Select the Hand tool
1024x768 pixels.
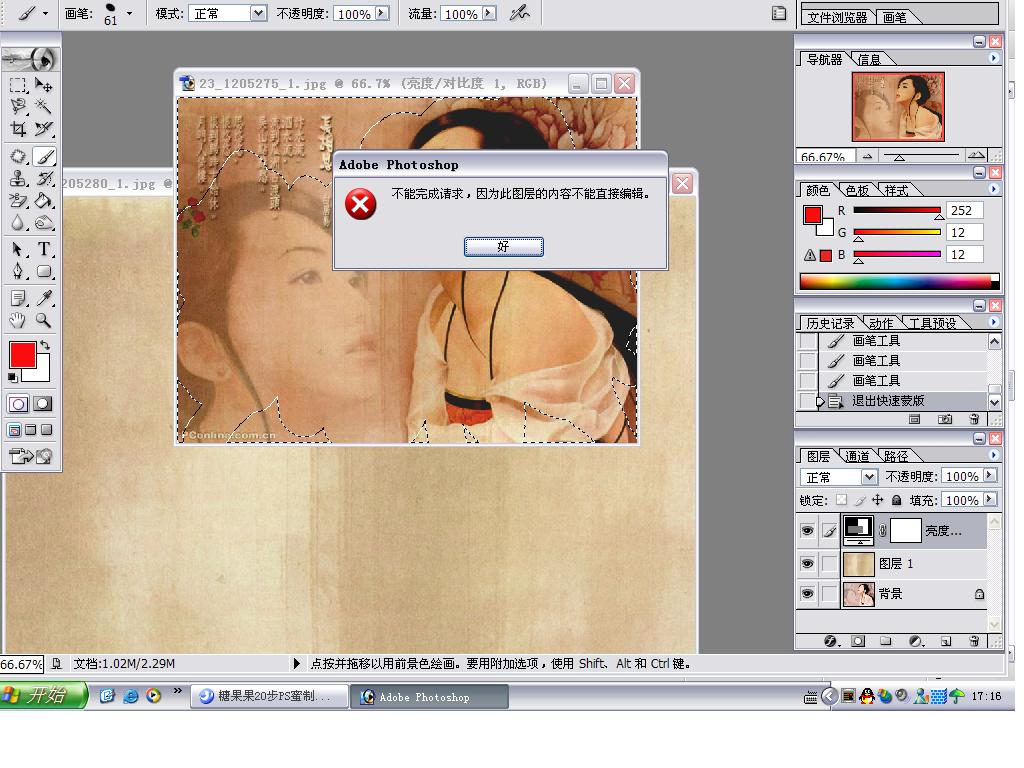[x=18, y=320]
